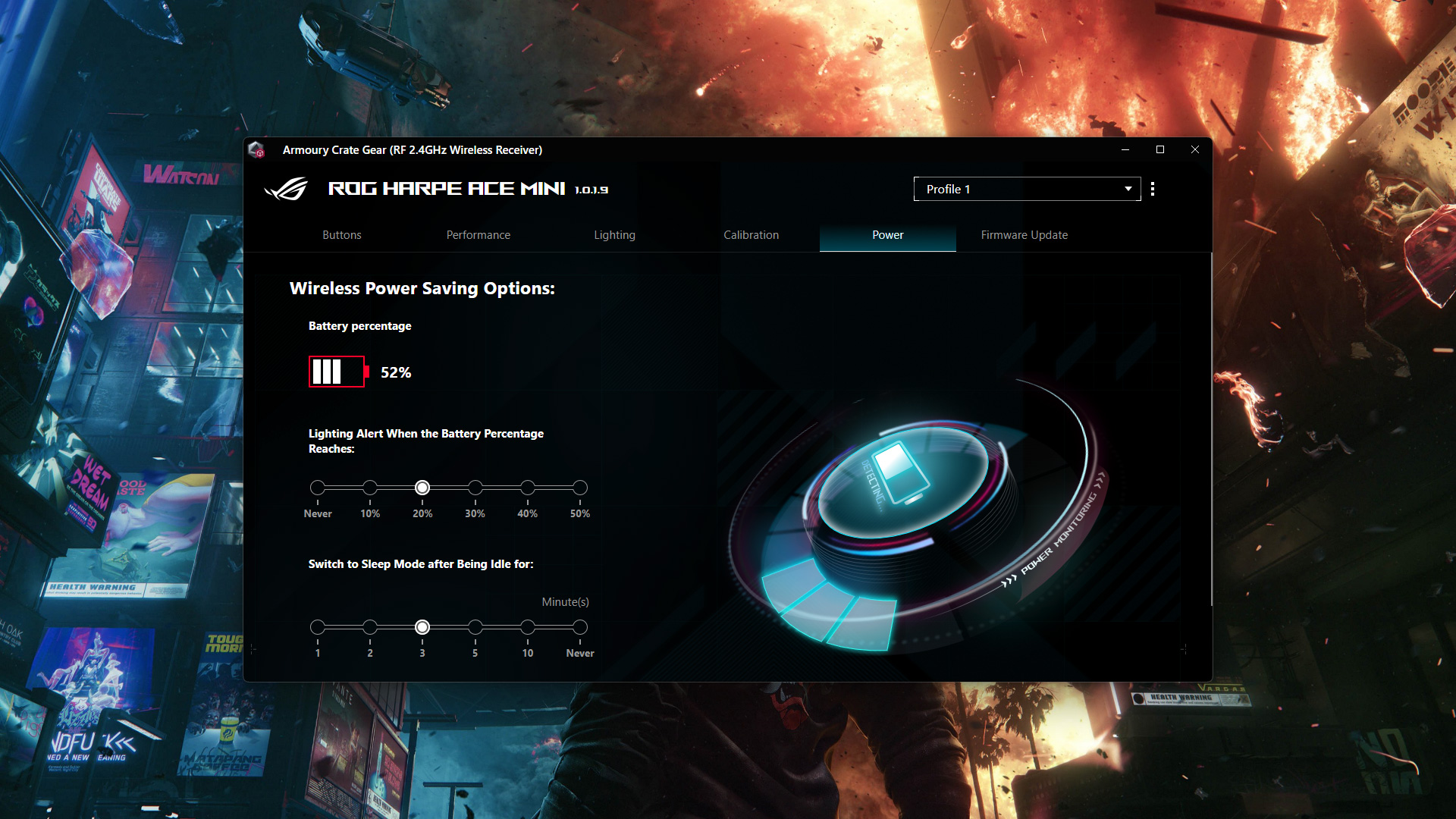Maximize the Armoury Crate Gear window
Image resolution: width=1456 pixels, height=819 pixels.
point(1160,149)
